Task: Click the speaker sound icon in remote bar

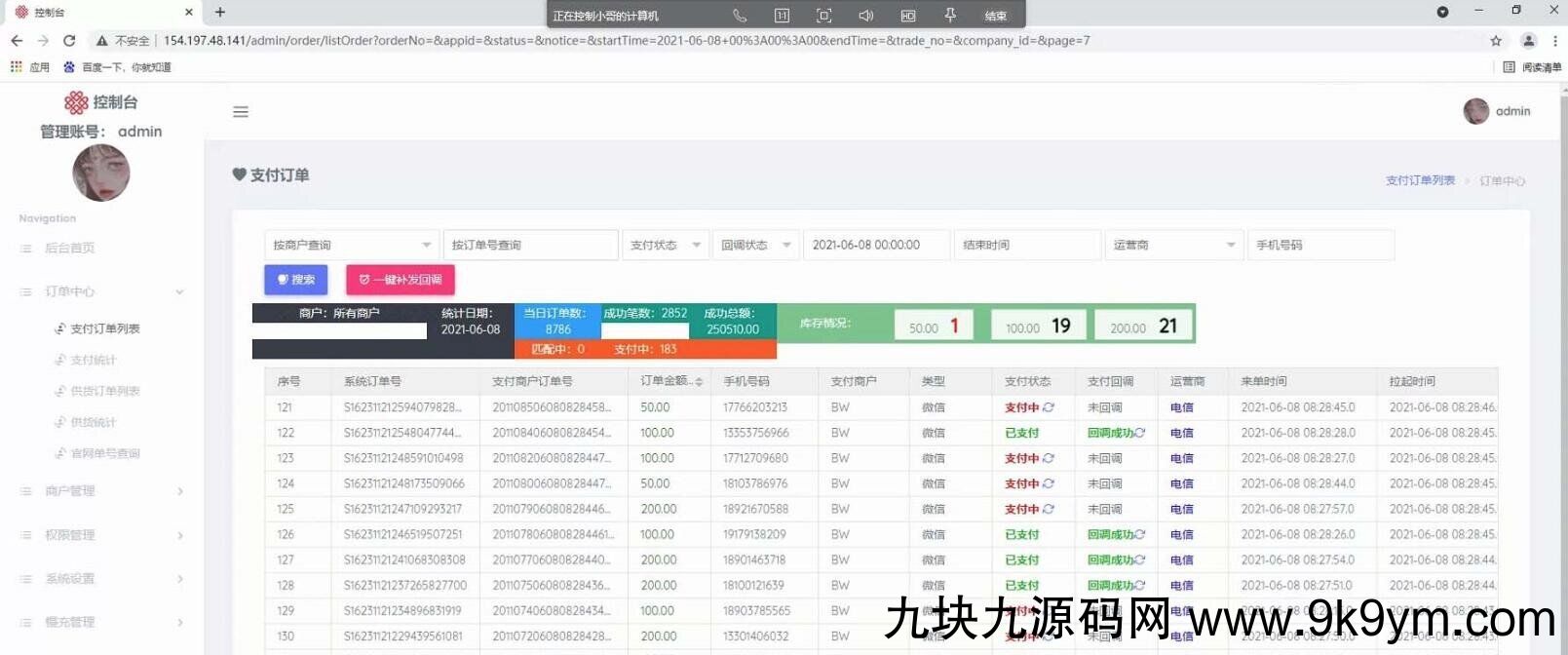Action: click(865, 15)
